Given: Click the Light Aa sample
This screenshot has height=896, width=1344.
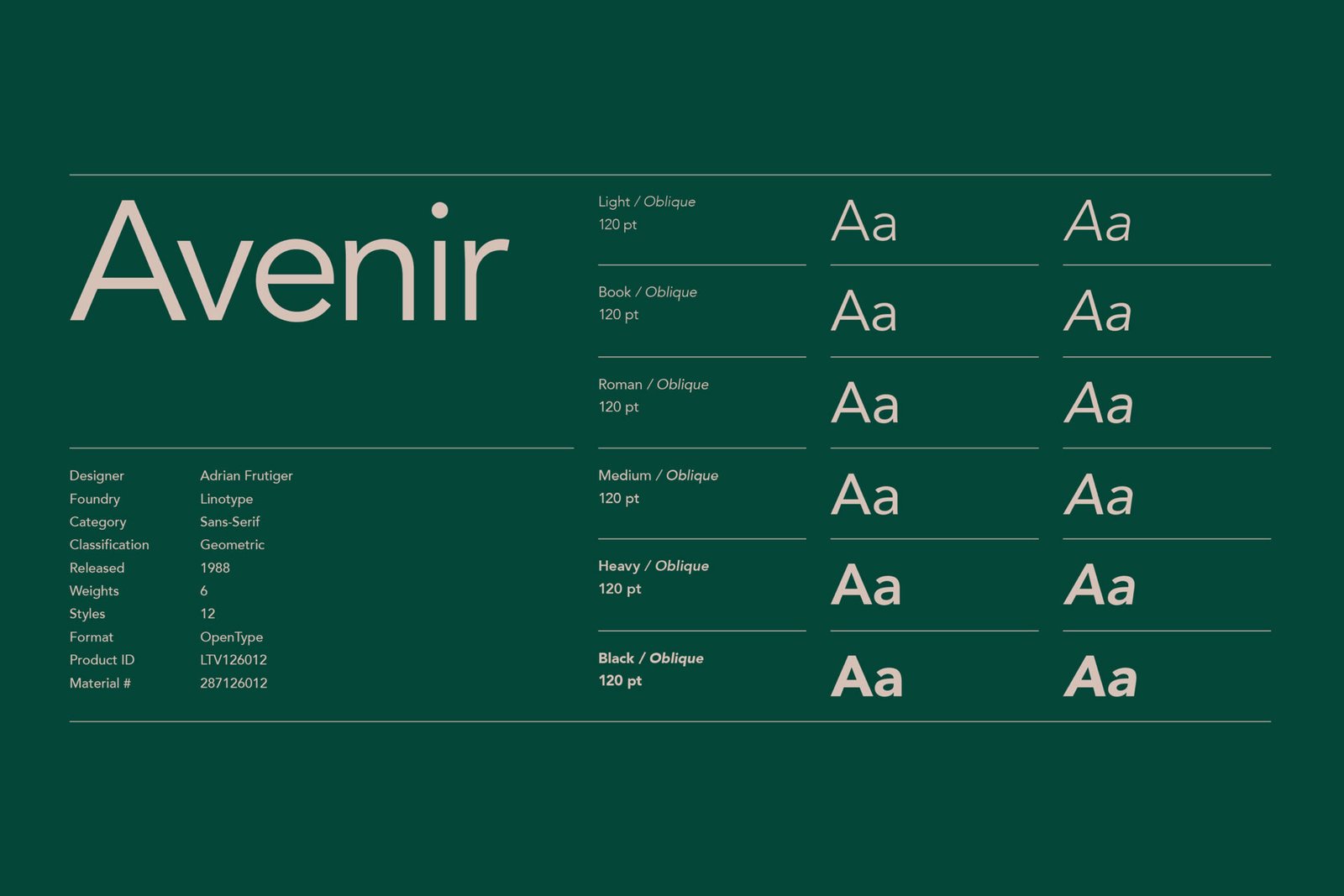Looking at the screenshot, I should point(867,223).
